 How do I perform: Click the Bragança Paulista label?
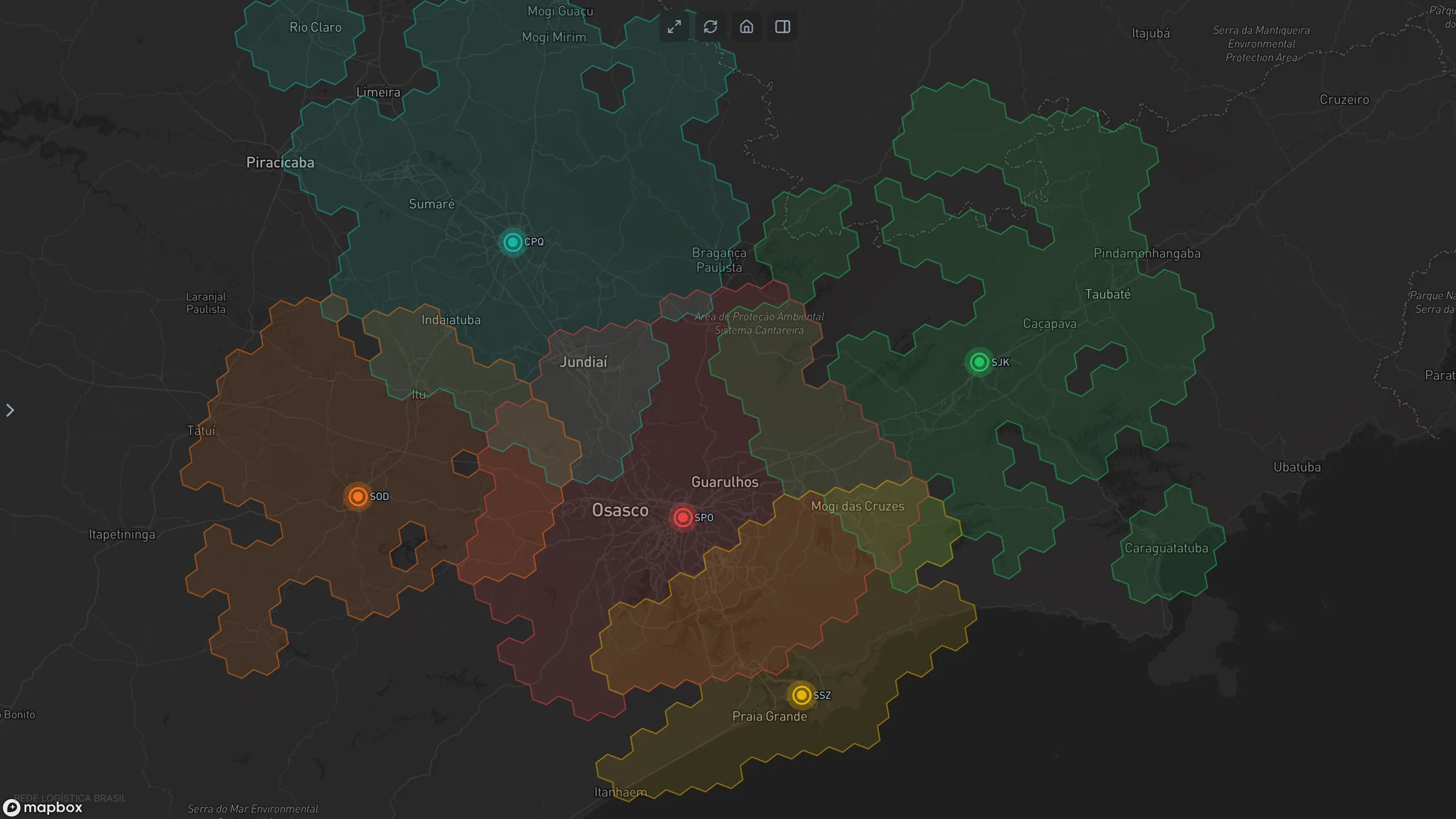tap(720, 260)
